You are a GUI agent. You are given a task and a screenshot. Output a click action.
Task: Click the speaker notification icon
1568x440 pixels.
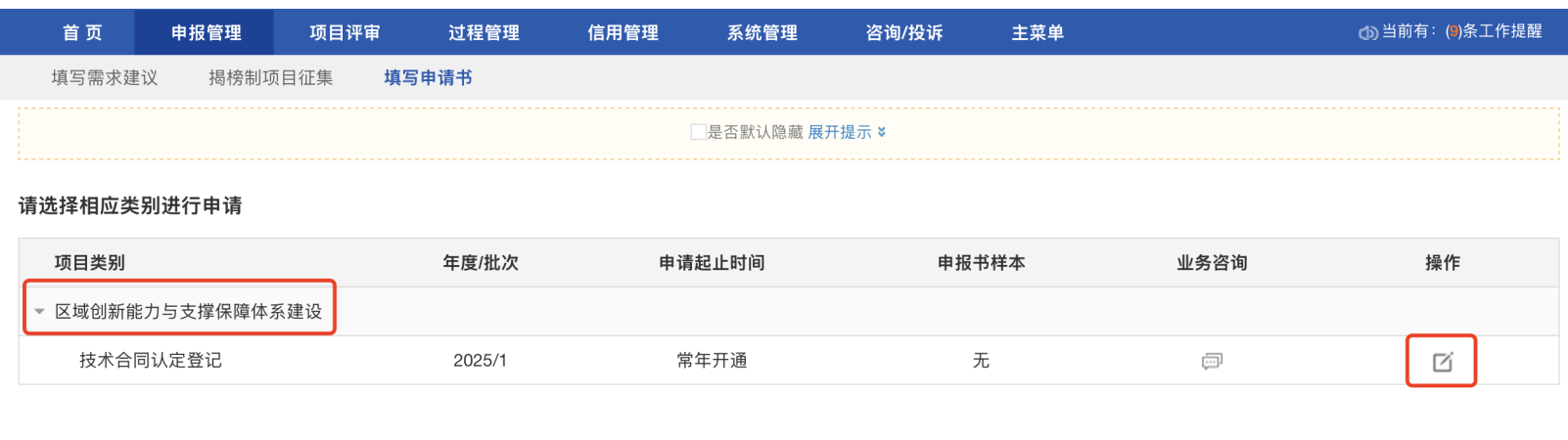point(1367,33)
